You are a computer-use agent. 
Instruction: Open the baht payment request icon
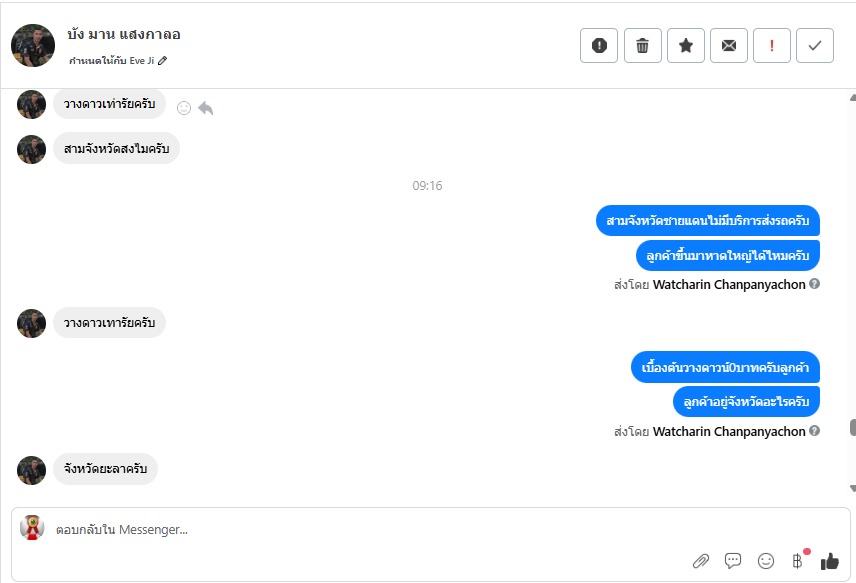[798, 561]
